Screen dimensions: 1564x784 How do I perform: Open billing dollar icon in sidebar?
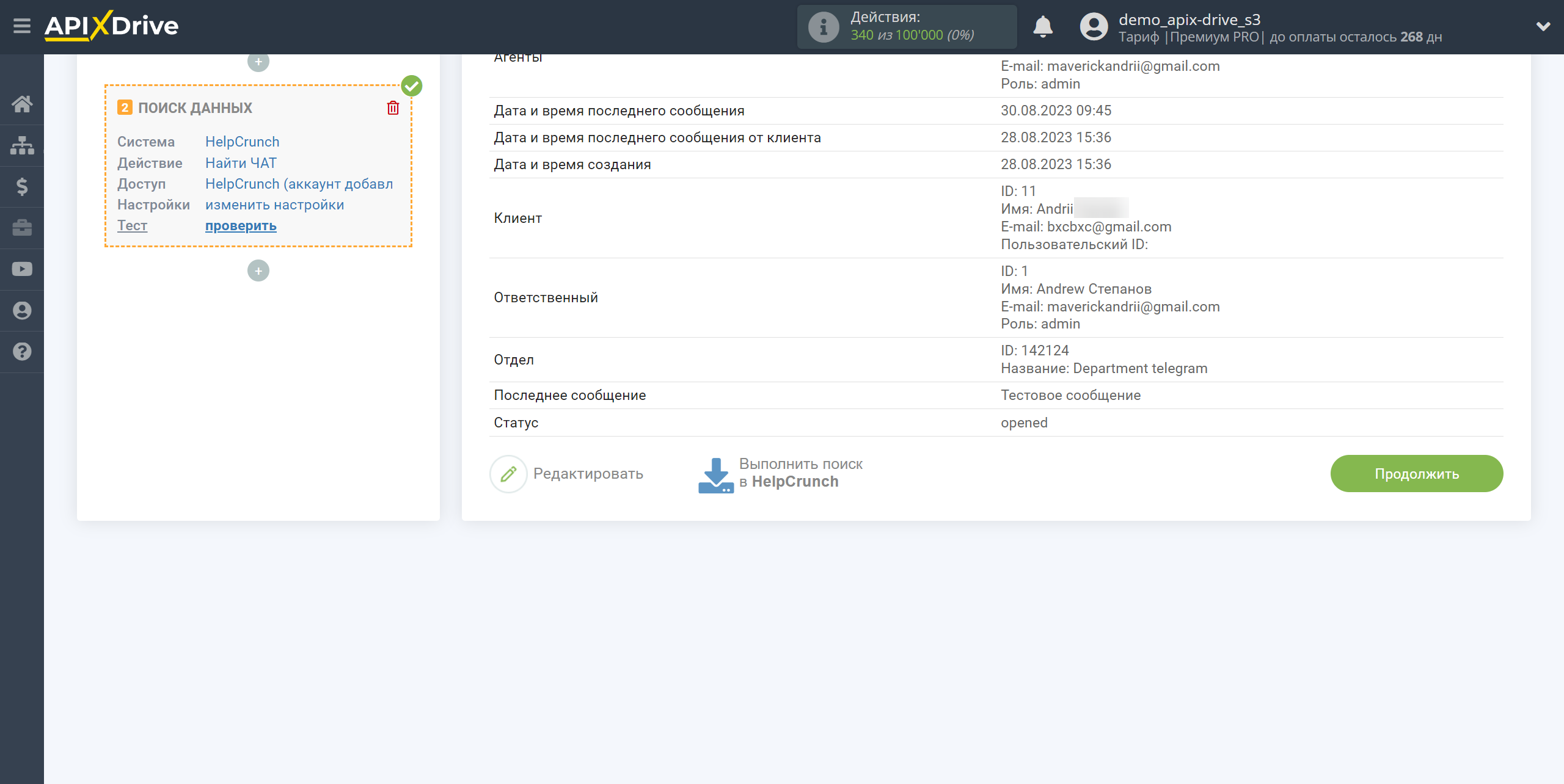pos(22,186)
